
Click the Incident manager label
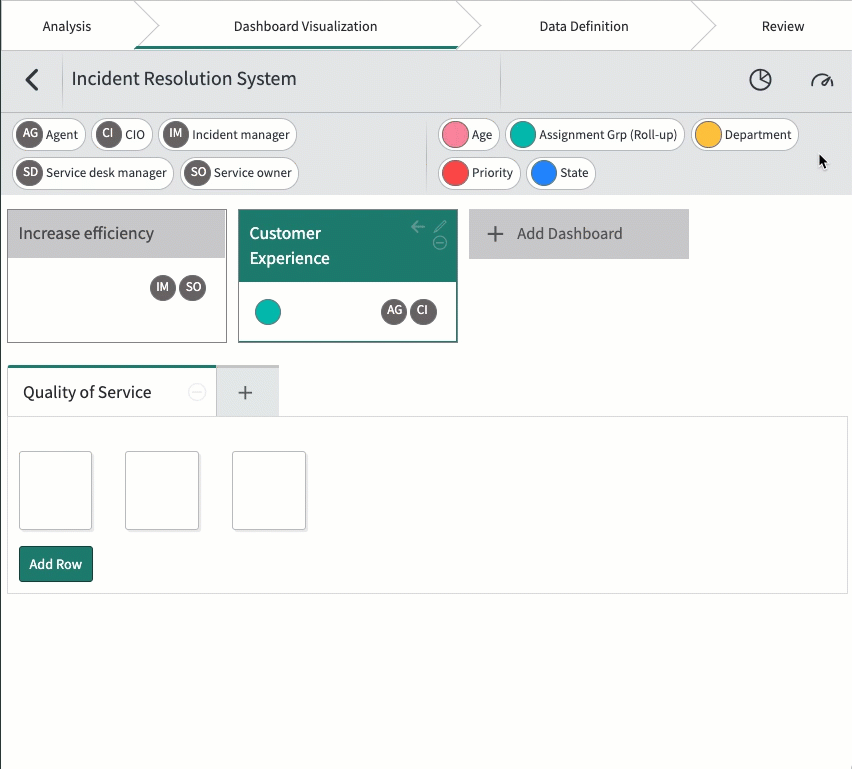(x=241, y=134)
